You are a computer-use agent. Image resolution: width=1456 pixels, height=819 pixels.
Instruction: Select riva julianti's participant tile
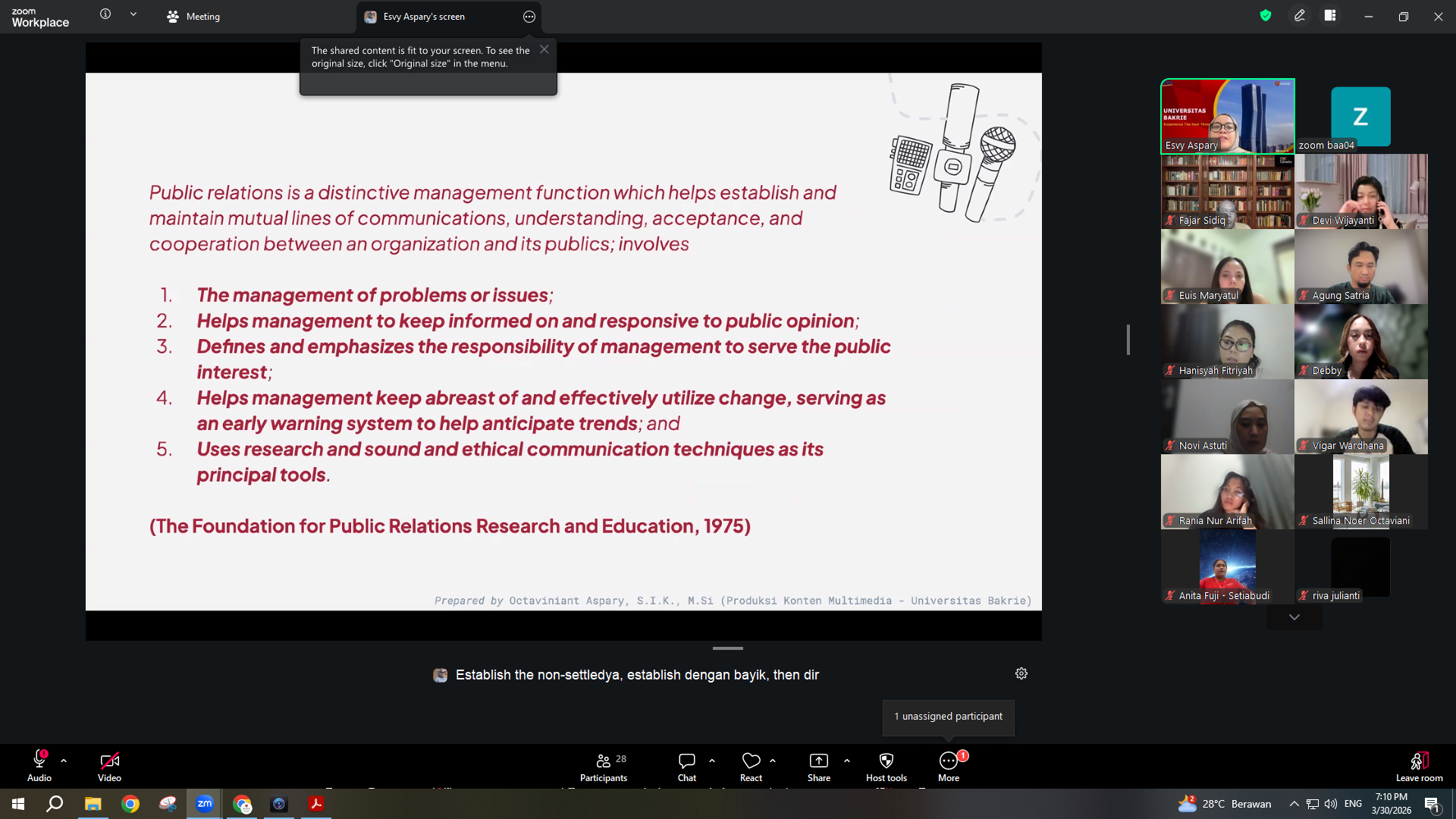[x=1361, y=566]
